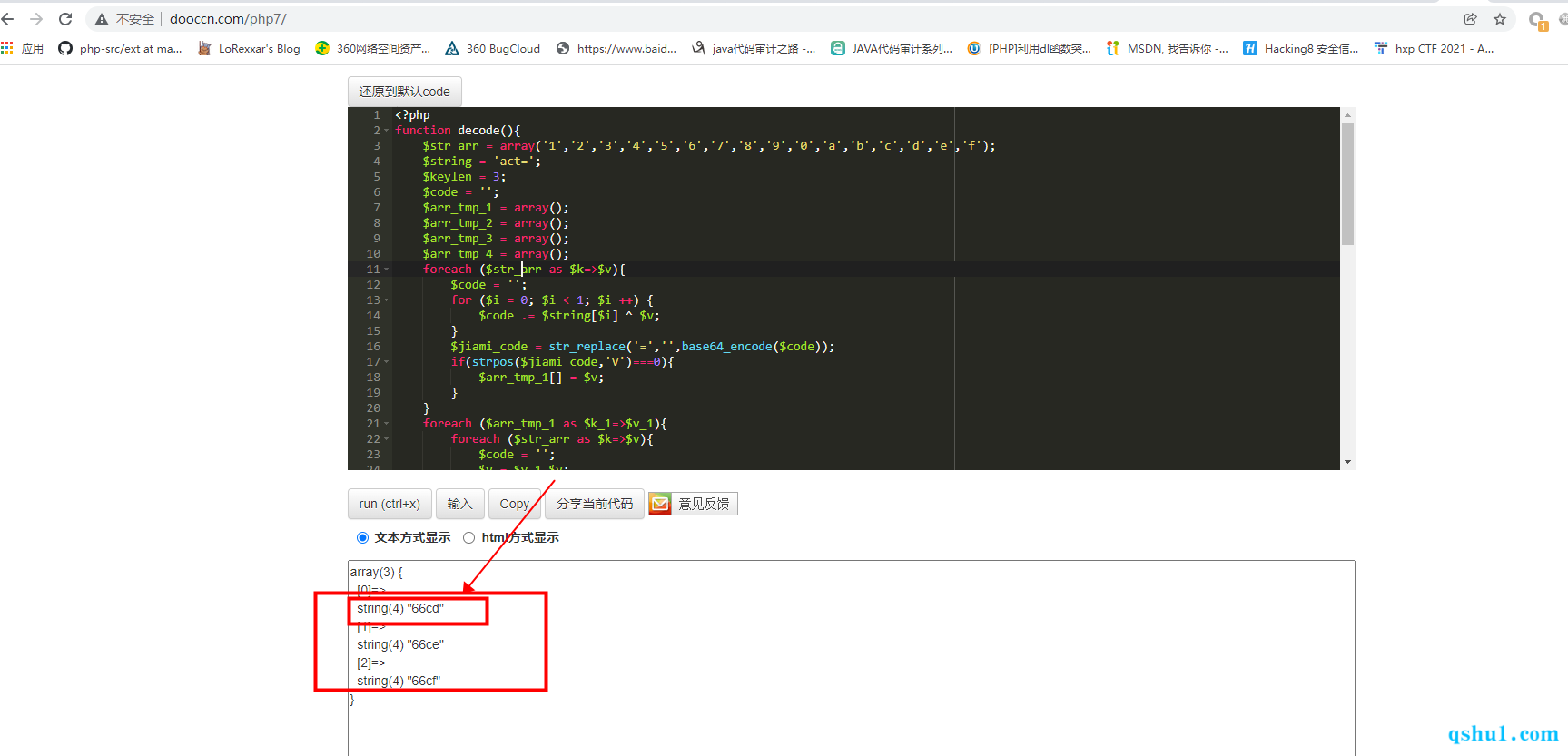Image resolution: width=1568 pixels, height=756 pixels.
Task: Click the mail icon on 意见反馈 button
Action: click(660, 504)
